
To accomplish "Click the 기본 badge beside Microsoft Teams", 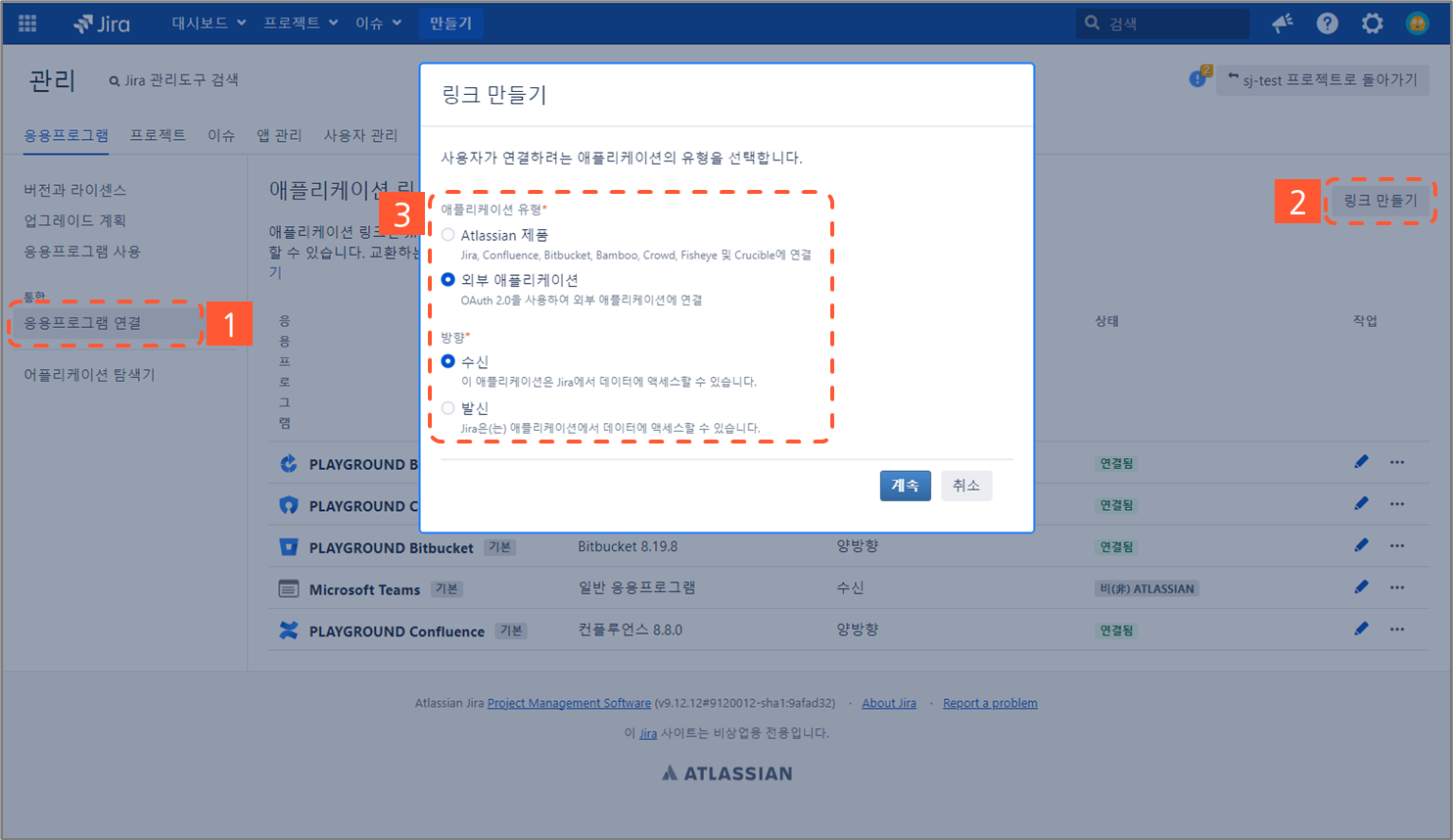I will [x=446, y=588].
